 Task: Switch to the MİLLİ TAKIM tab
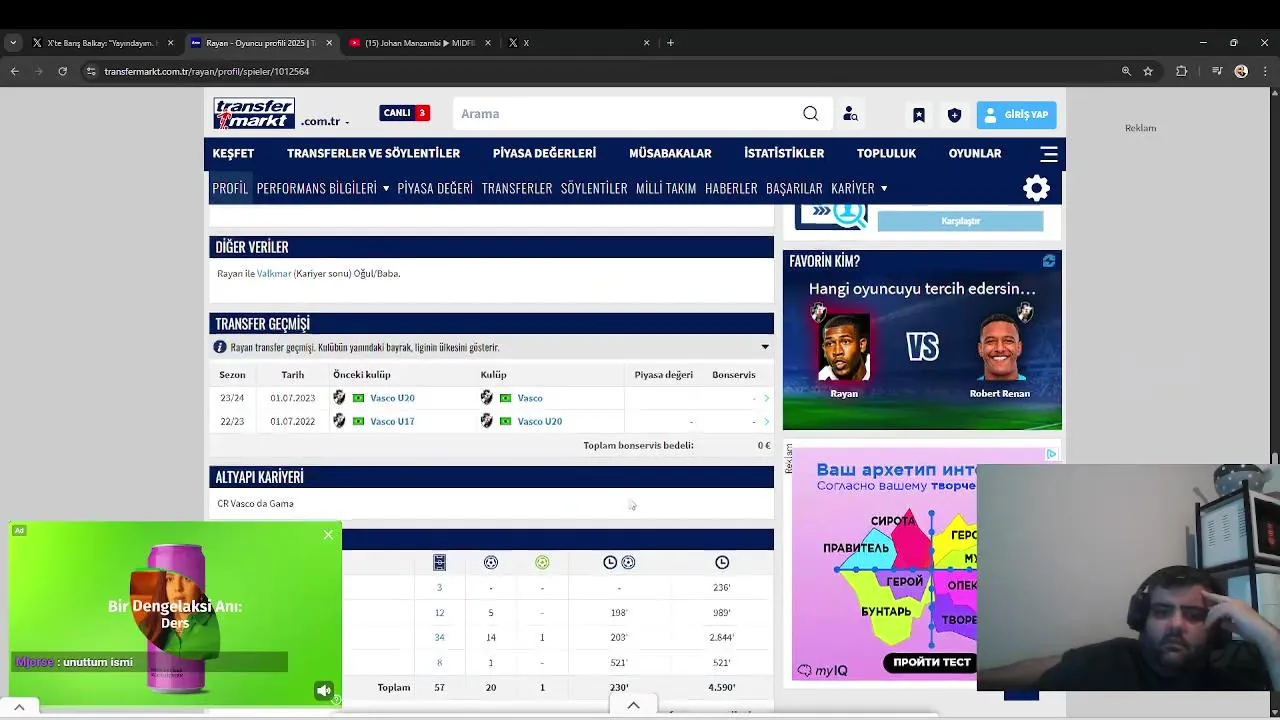pos(666,188)
